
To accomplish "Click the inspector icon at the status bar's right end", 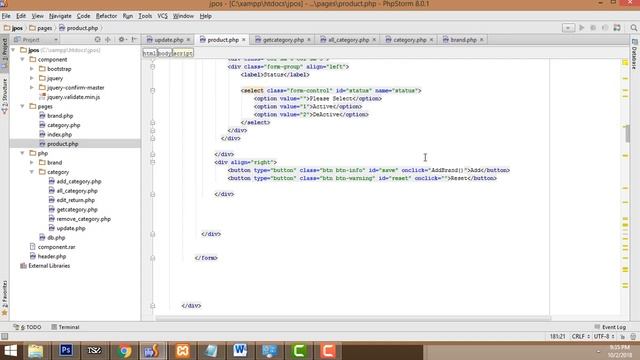I will [633, 337].
